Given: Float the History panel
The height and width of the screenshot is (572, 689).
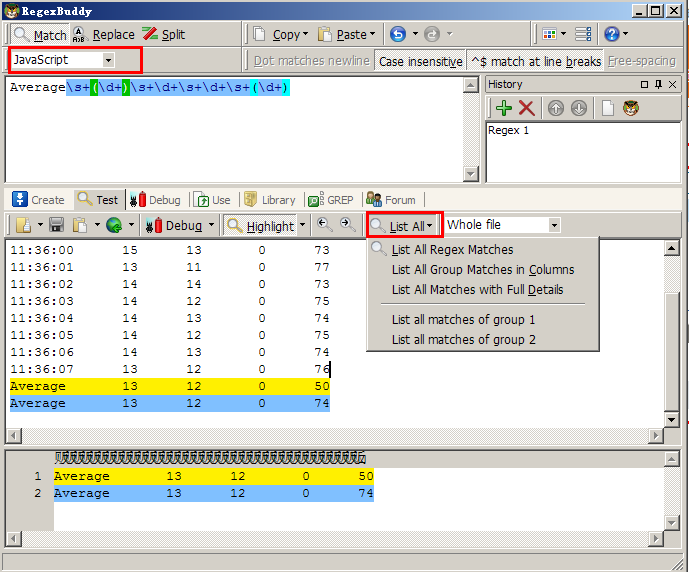Looking at the screenshot, I should click(644, 84).
